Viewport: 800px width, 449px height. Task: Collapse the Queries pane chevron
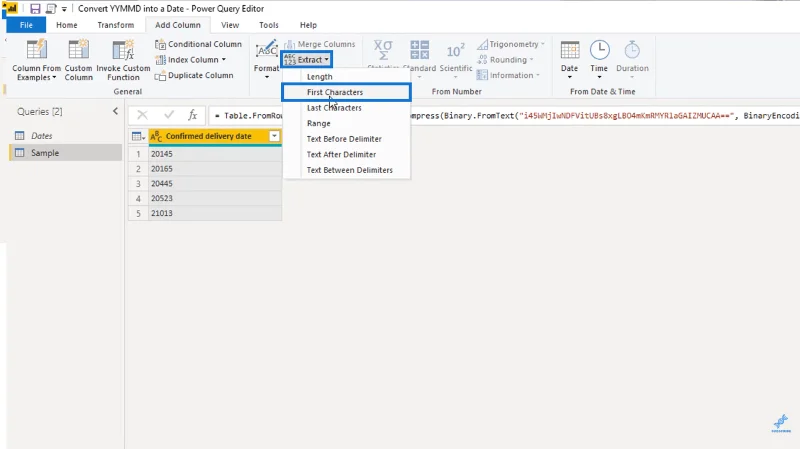(x=115, y=111)
